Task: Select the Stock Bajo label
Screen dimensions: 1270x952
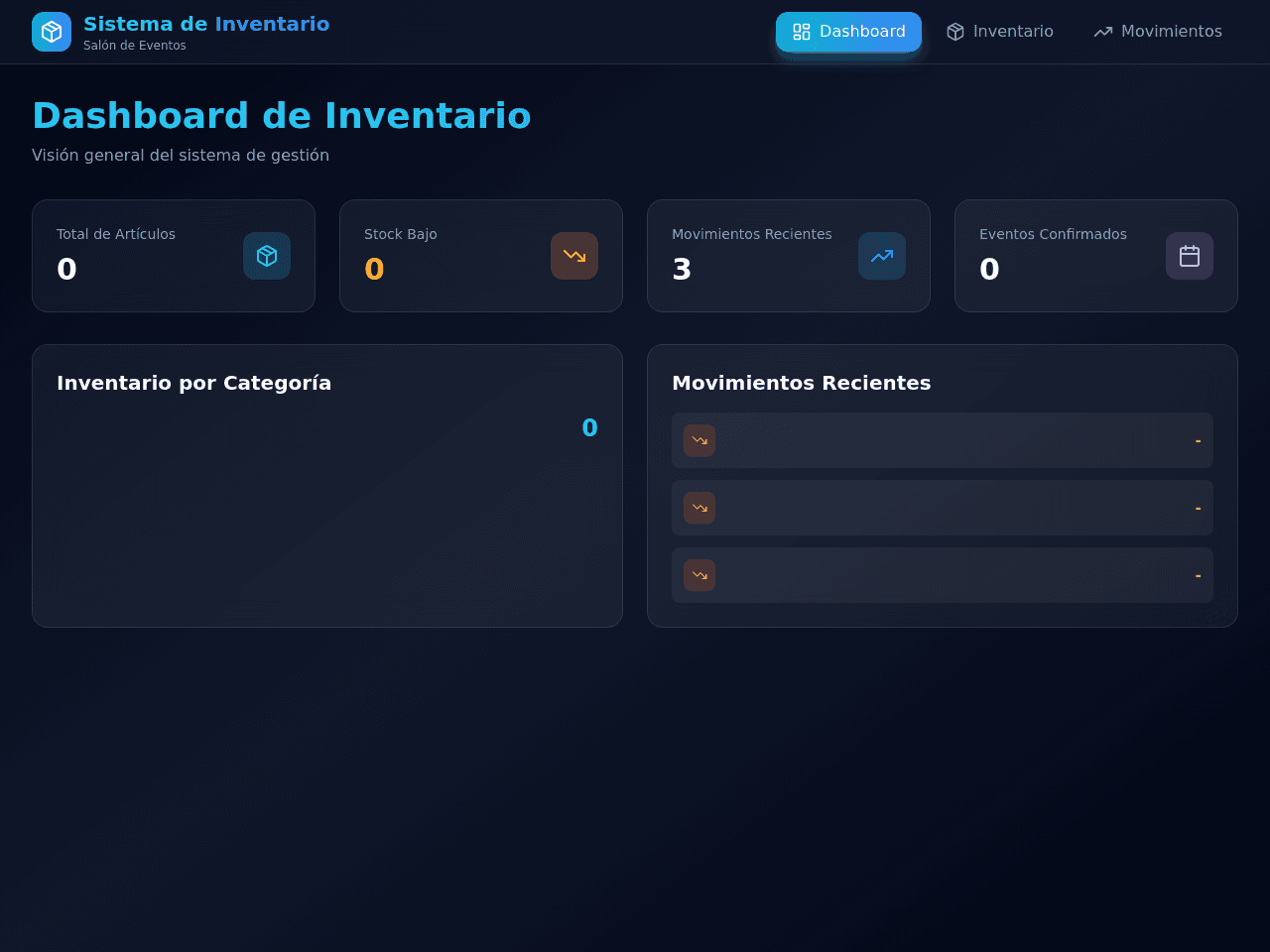Action: tap(401, 234)
